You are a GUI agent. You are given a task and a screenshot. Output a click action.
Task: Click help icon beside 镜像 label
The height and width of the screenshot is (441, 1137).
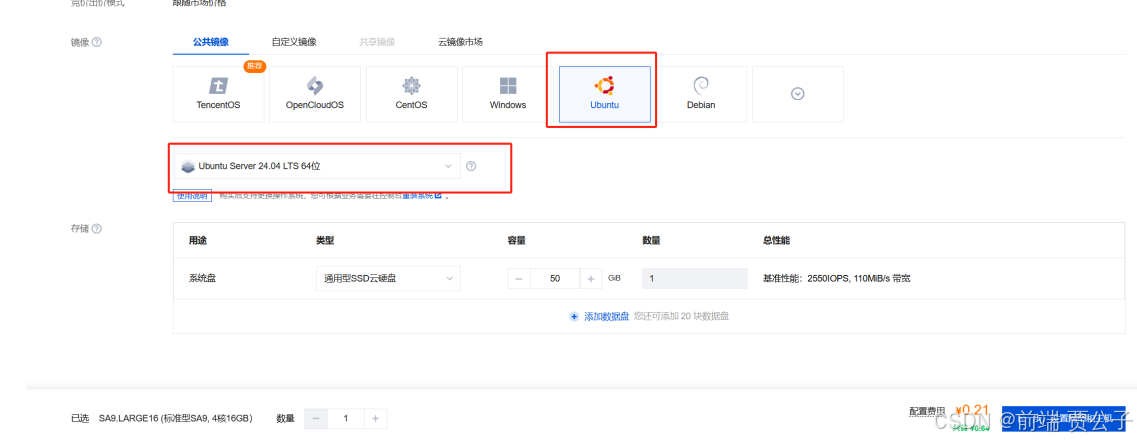[x=97, y=42]
